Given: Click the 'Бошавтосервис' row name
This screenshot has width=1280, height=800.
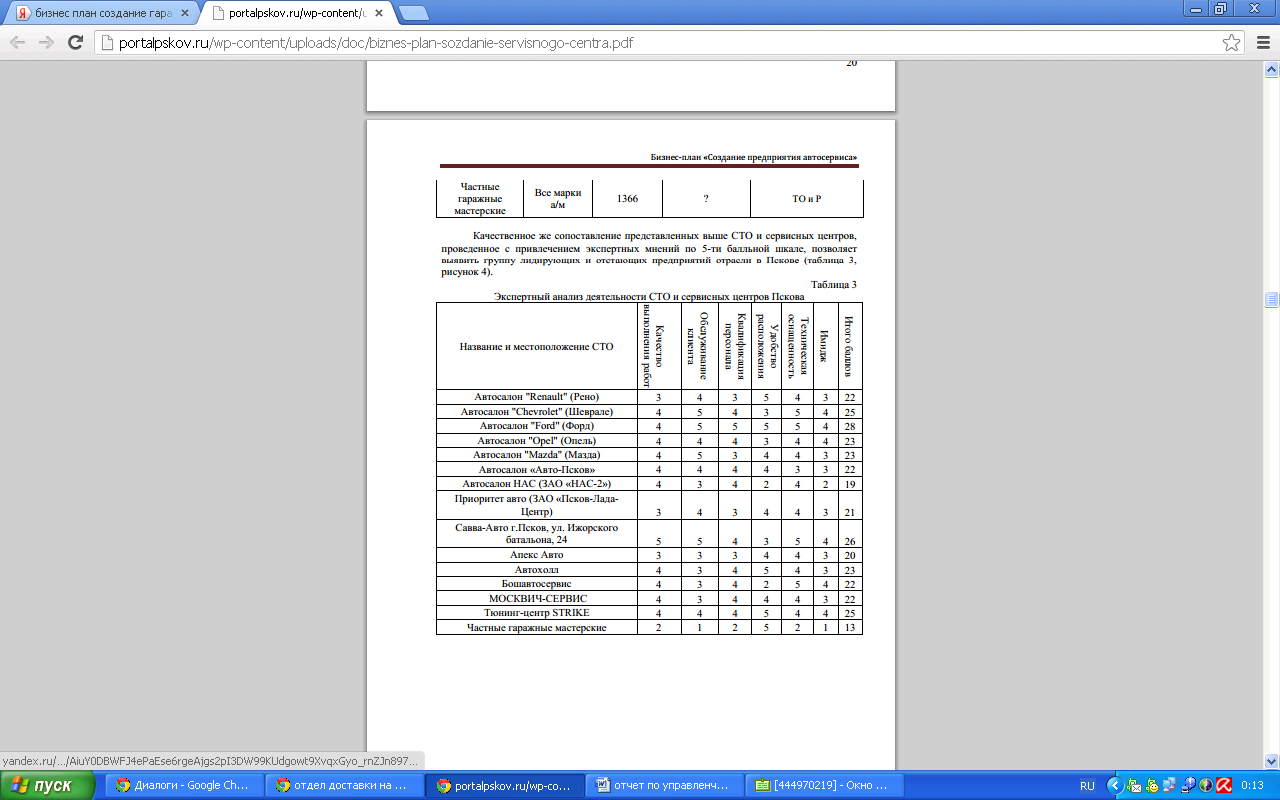Looking at the screenshot, I should (x=536, y=583).
